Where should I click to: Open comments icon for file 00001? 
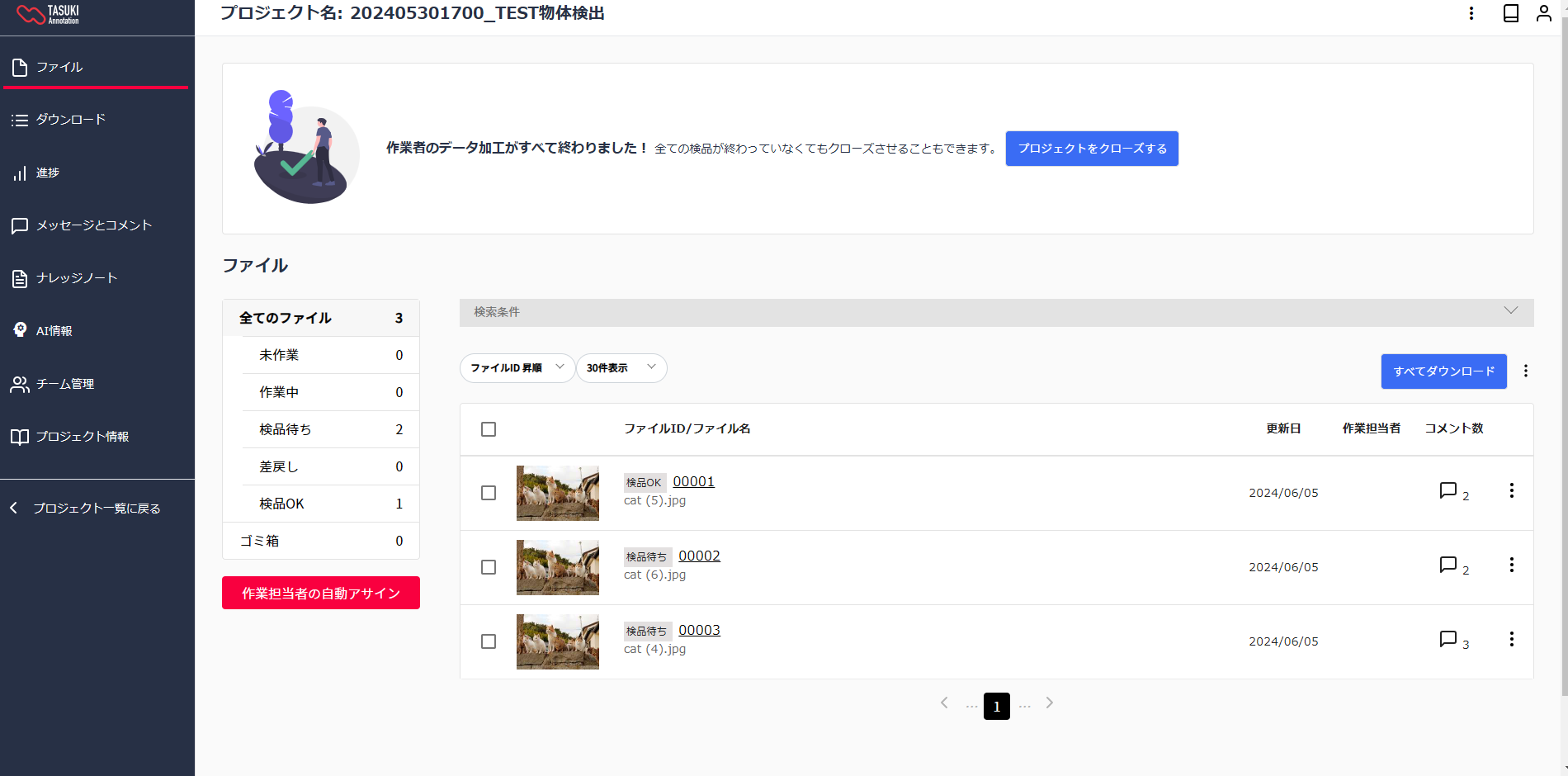tap(1448, 490)
